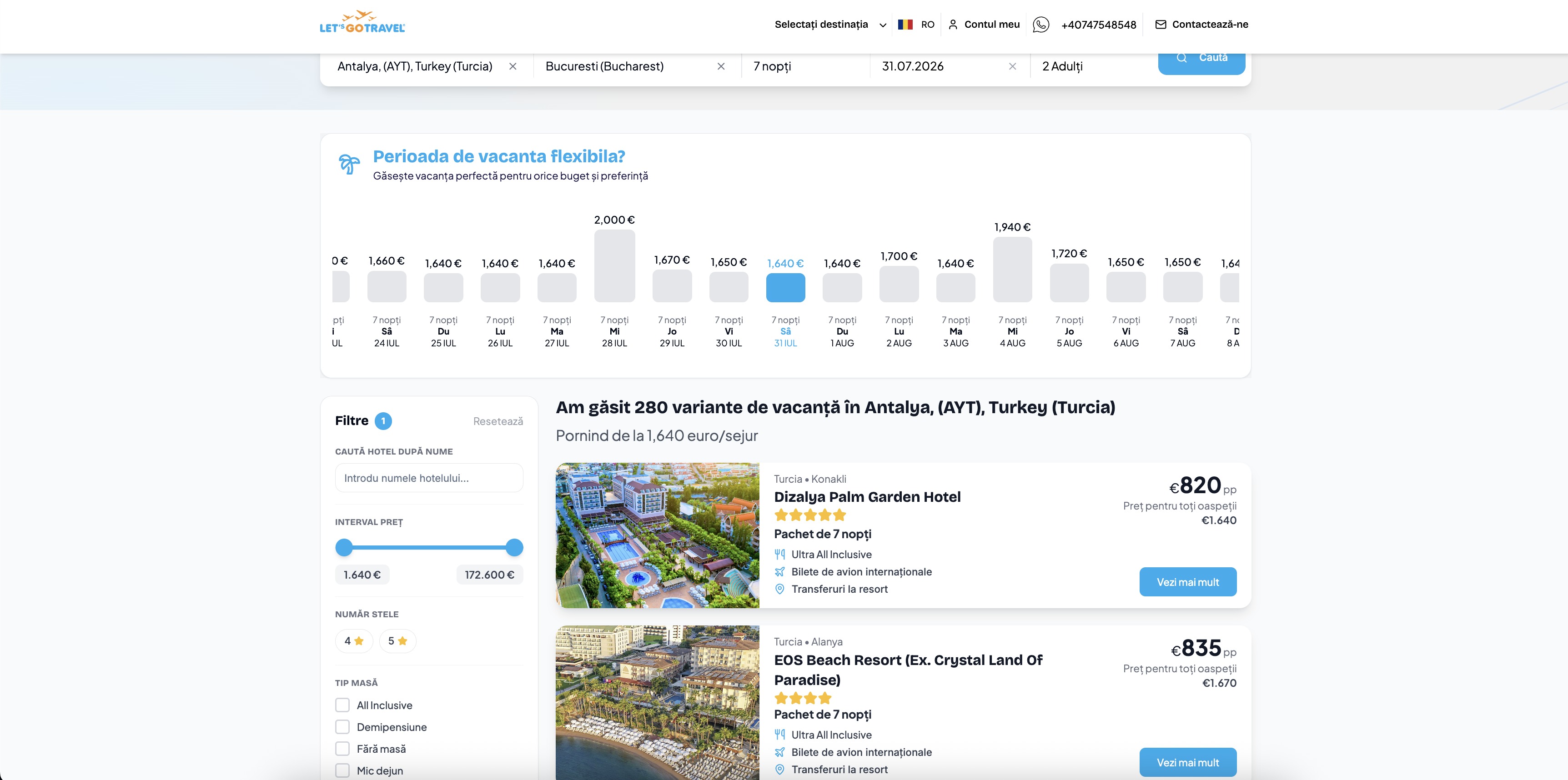
Task: Click the maximum price slider handle
Action: pyautogui.click(x=514, y=548)
